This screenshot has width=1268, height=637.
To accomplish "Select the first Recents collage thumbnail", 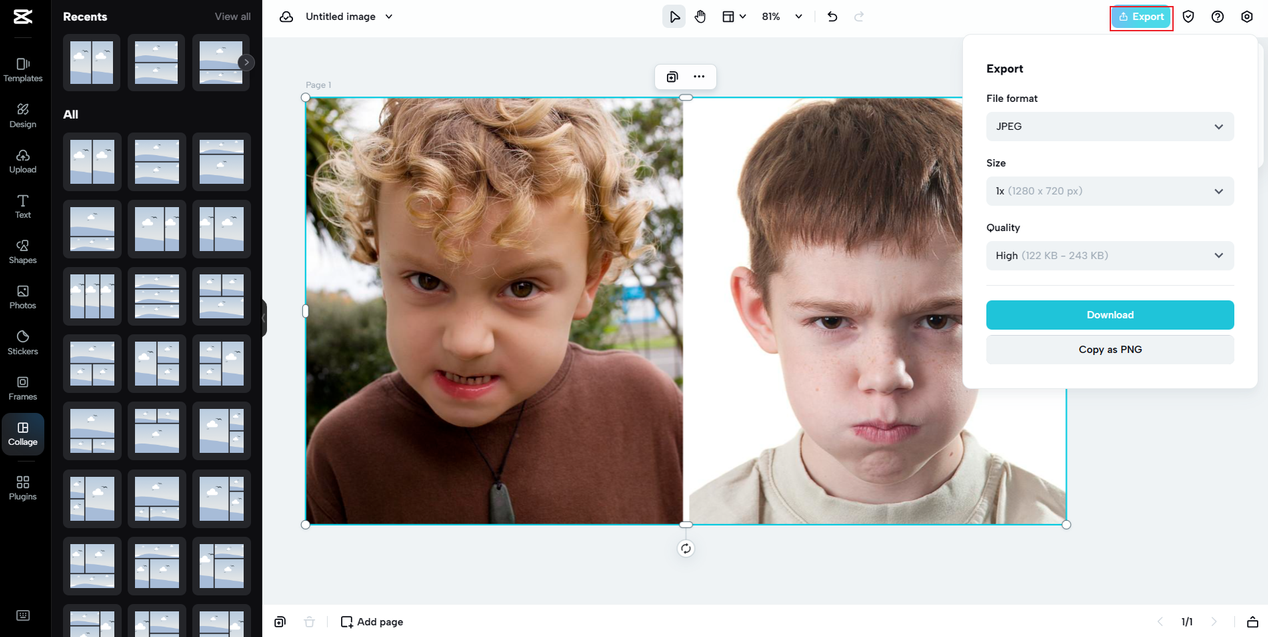I will (x=92, y=63).
